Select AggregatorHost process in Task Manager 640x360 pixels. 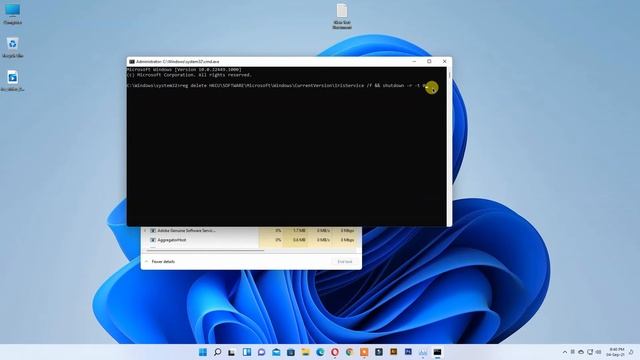[250, 240]
